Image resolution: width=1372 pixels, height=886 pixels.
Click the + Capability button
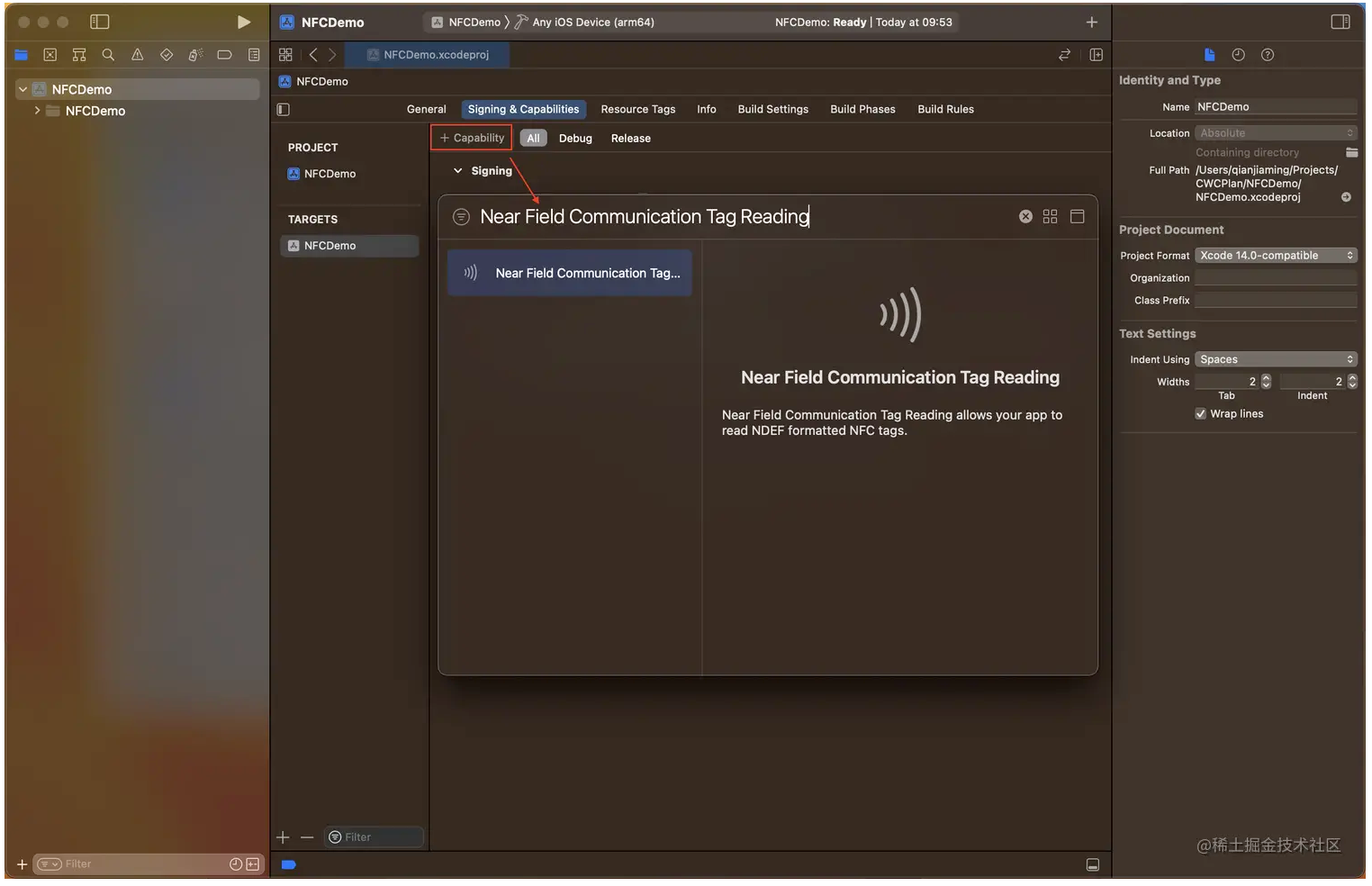[472, 138]
